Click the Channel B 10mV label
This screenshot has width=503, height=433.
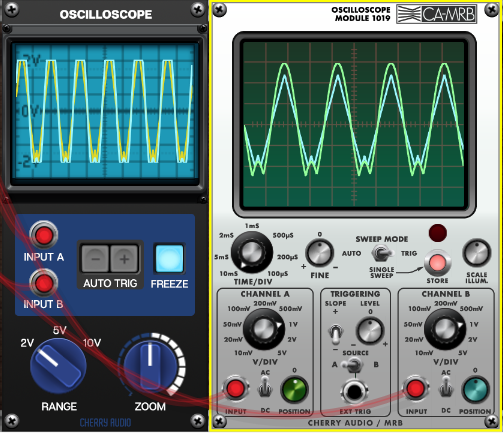(424, 353)
